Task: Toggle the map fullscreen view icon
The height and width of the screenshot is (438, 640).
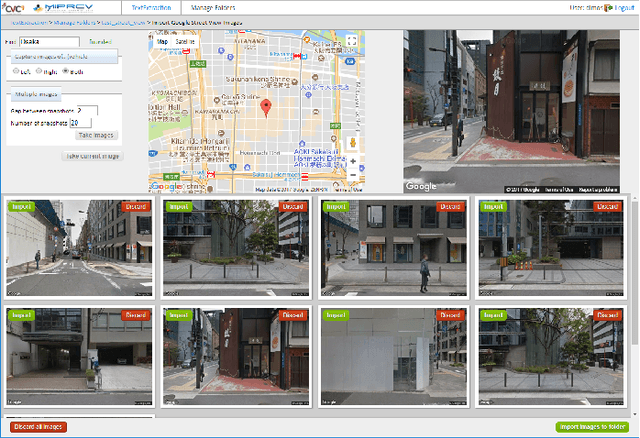Action: pyautogui.click(x=351, y=43)
